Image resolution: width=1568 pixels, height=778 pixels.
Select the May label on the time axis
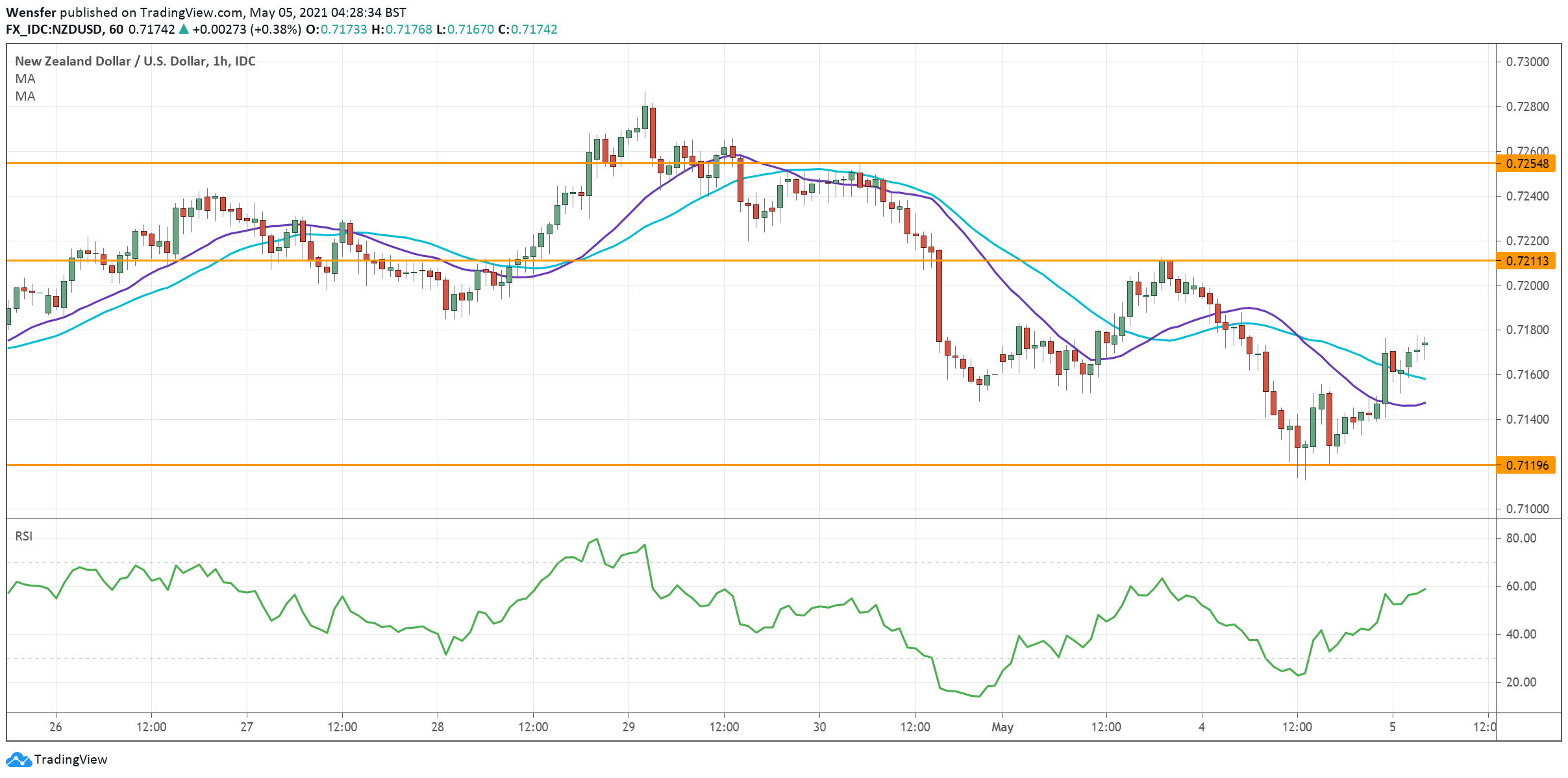coord(1003,728)
